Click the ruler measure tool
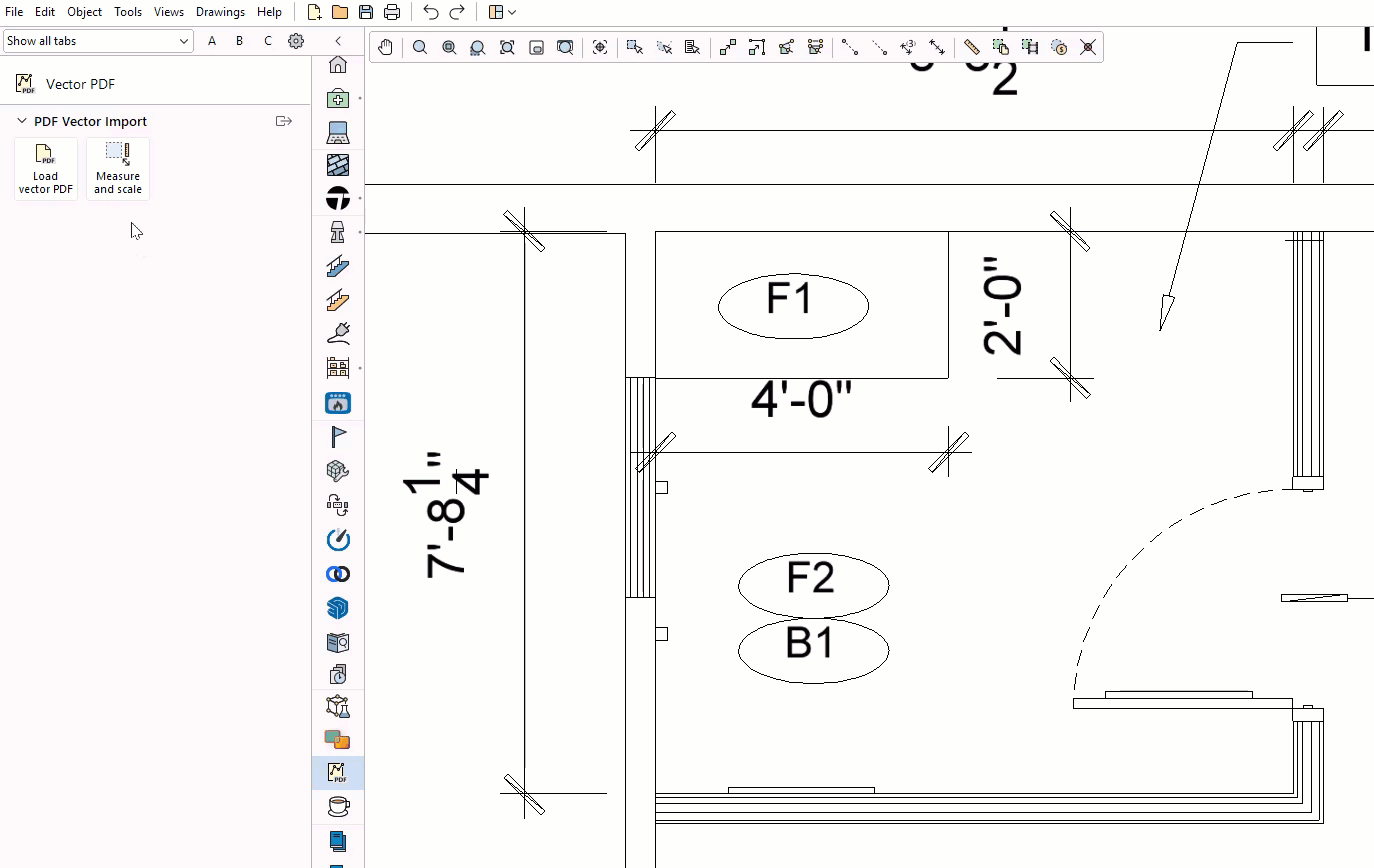The image size is (1374, 868). (x=971, y=47)
